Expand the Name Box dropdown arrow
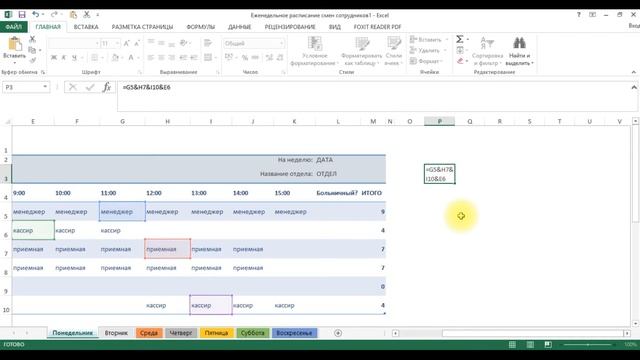Viewport: 640px width, 360px height. click(45, 87)
